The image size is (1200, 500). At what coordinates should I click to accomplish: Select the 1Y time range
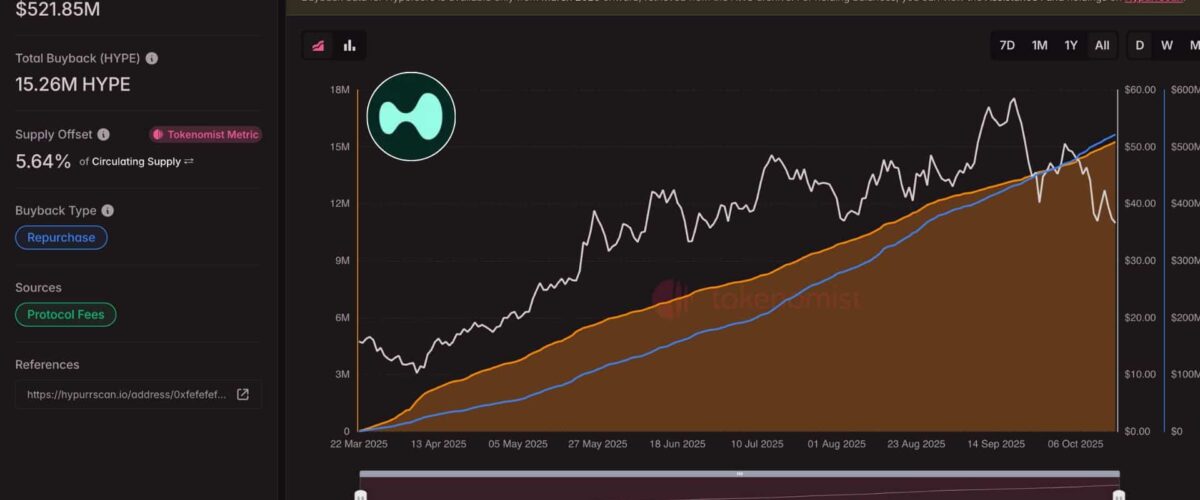coord(1071,45)
